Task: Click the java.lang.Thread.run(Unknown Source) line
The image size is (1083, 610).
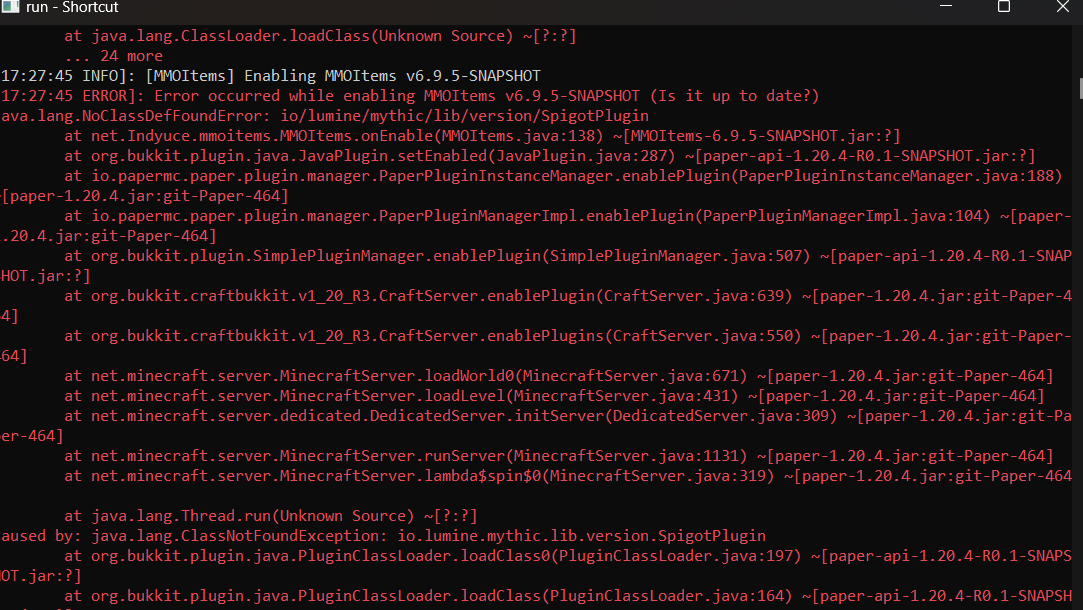Action: coord(271,517)
